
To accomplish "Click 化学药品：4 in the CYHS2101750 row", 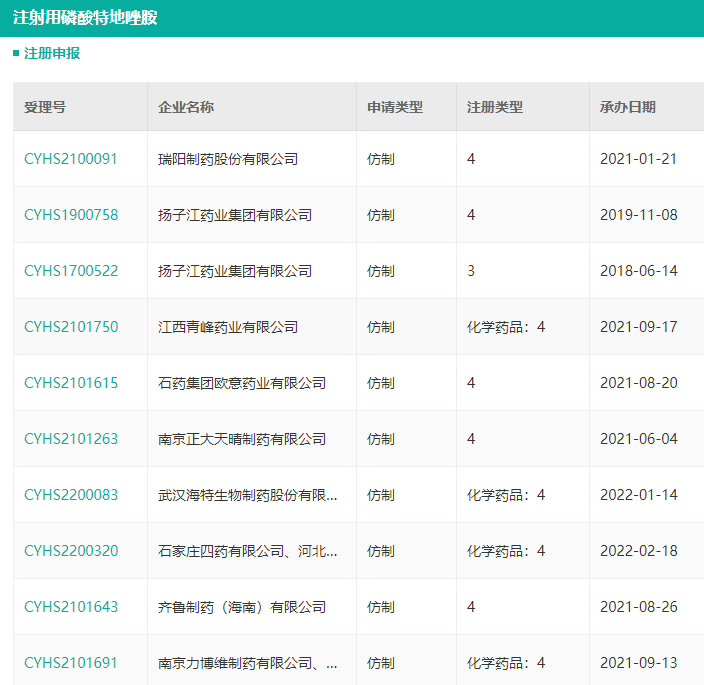I will pyautogui.click(x=506, y=327).
